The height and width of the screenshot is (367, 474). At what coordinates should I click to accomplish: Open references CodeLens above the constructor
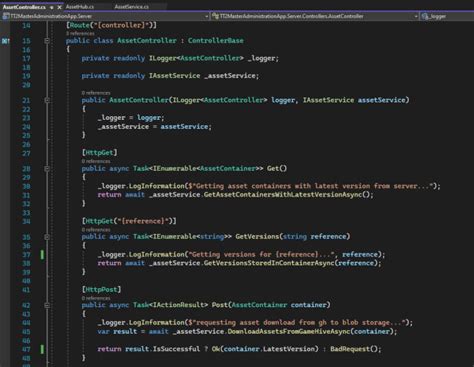[x=96, y=93]
